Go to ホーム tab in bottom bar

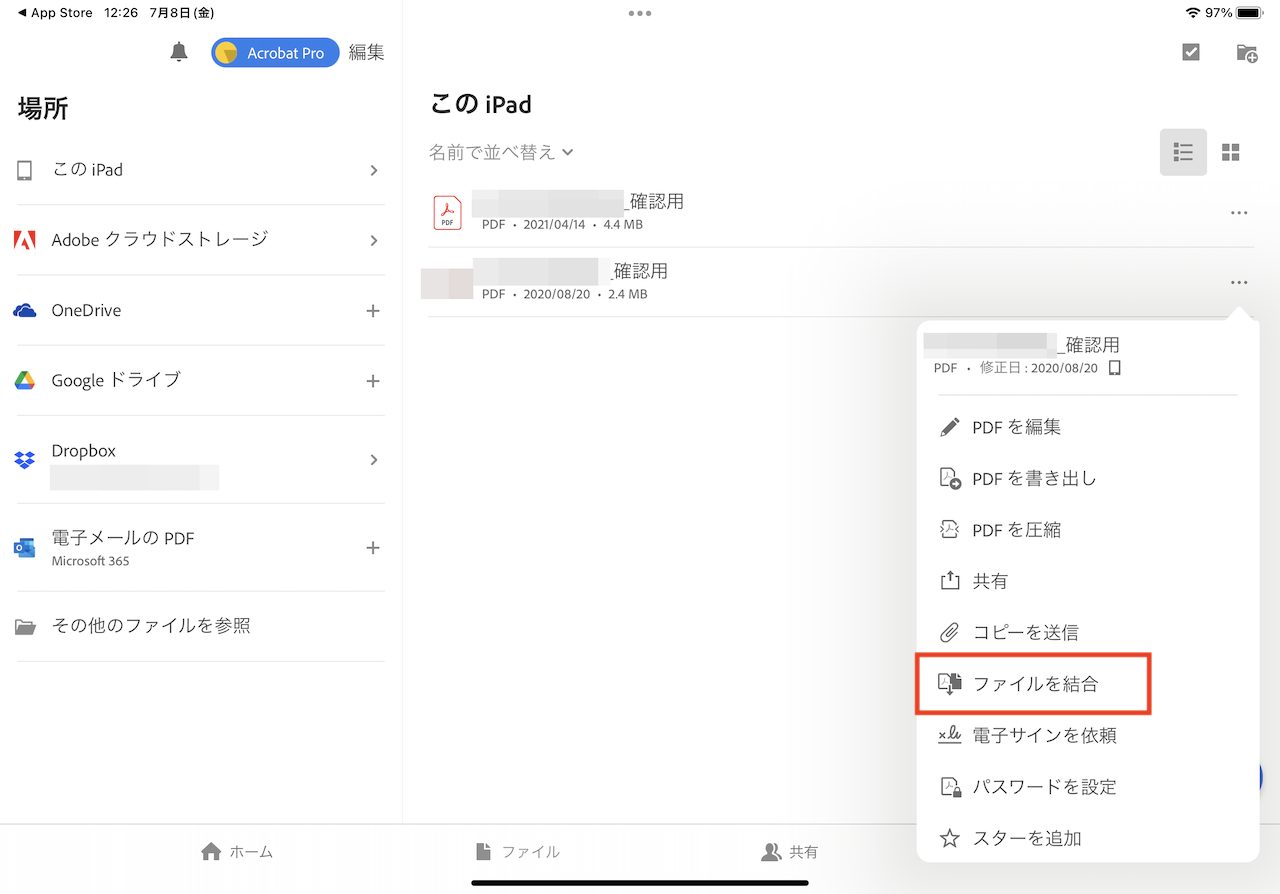pyautogui.click(x=237, y=852)
